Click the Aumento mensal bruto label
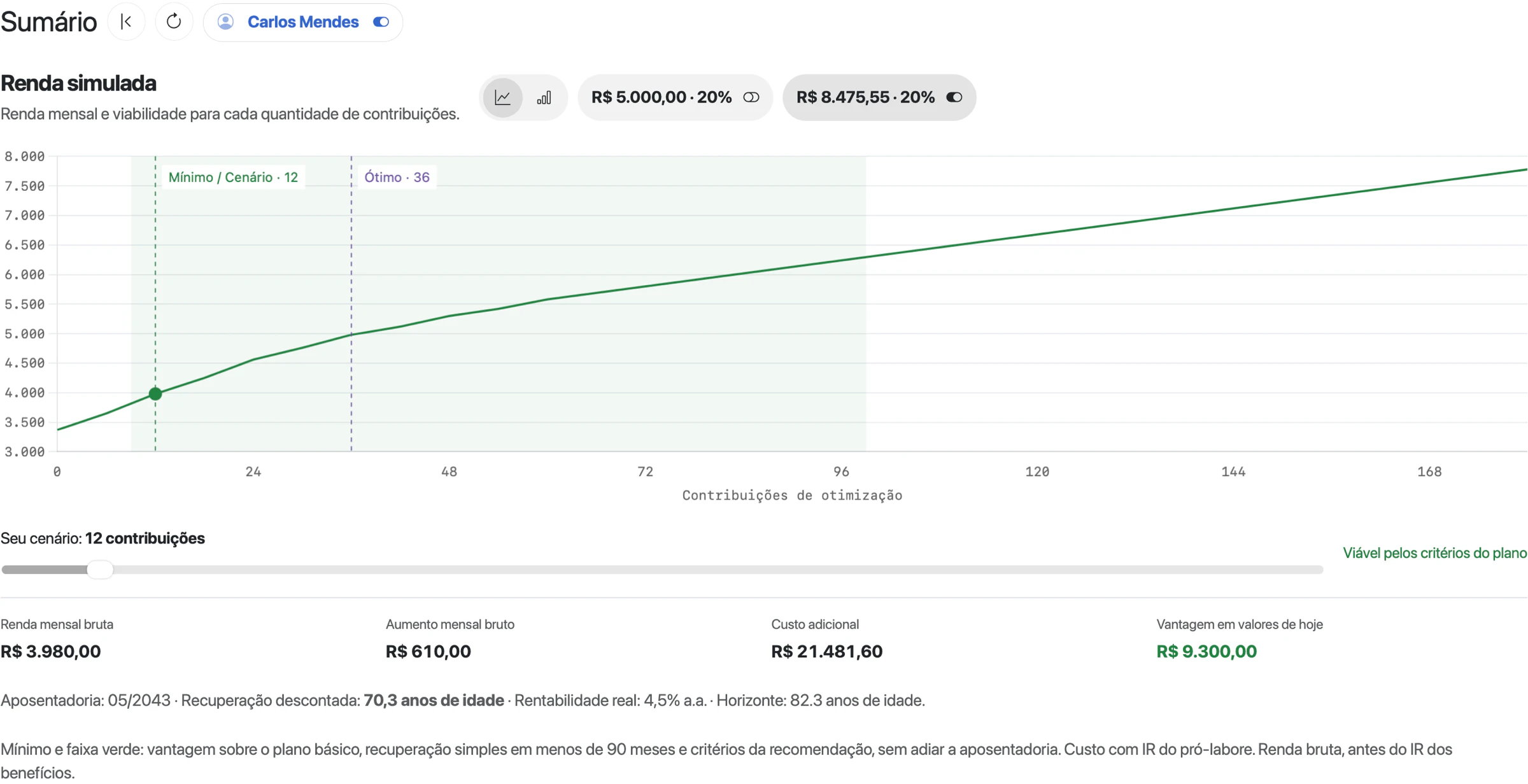The width and height of the screenshot is (1528, 784). pos(450,624)
